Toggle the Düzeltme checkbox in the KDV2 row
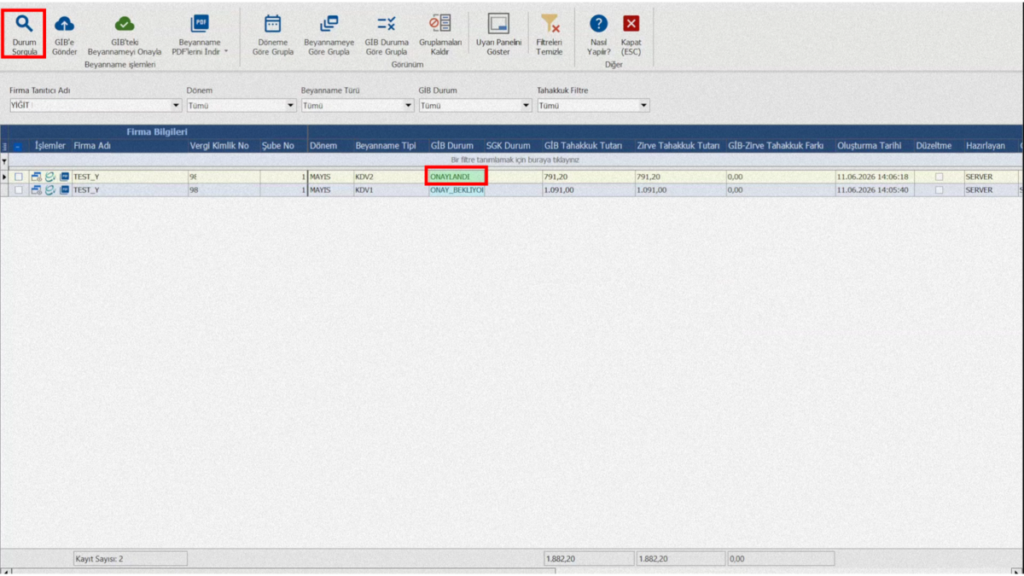Image resolution: width=1024 pixels, height=576 pixels. pyautogui.click(x=939, y=177)
